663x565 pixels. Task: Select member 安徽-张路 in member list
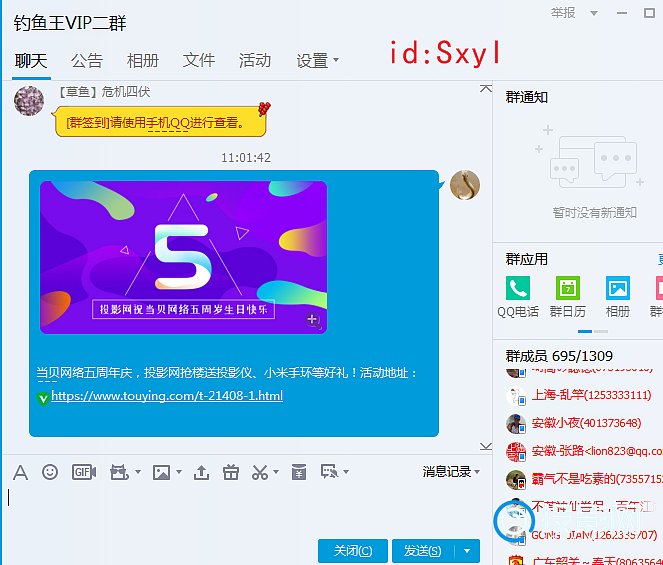(x=597, y=451)
